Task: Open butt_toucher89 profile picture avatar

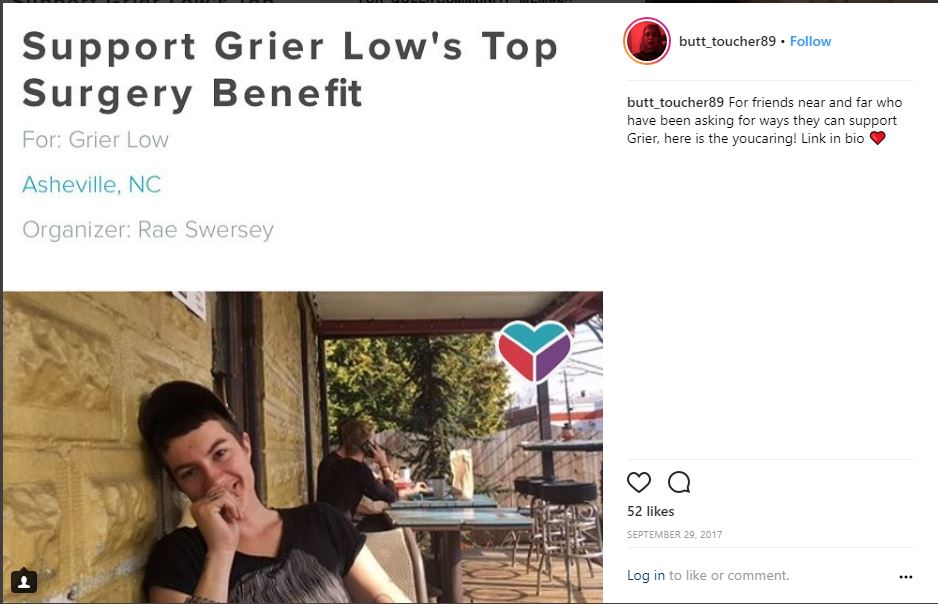Action: 647,41
